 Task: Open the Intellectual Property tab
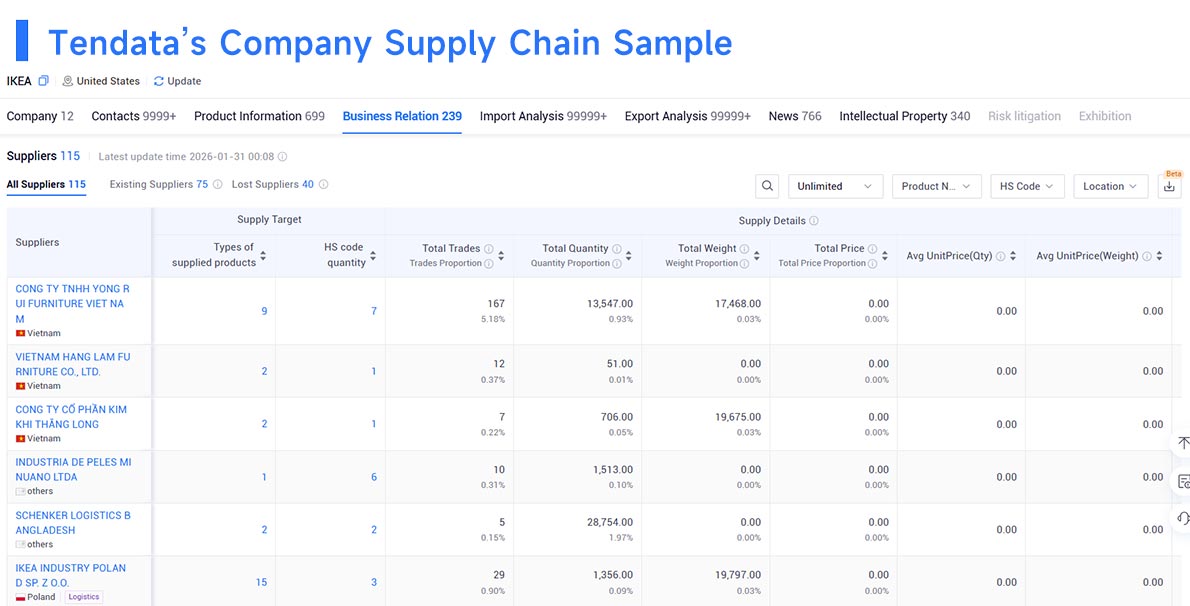pos(905,116)
